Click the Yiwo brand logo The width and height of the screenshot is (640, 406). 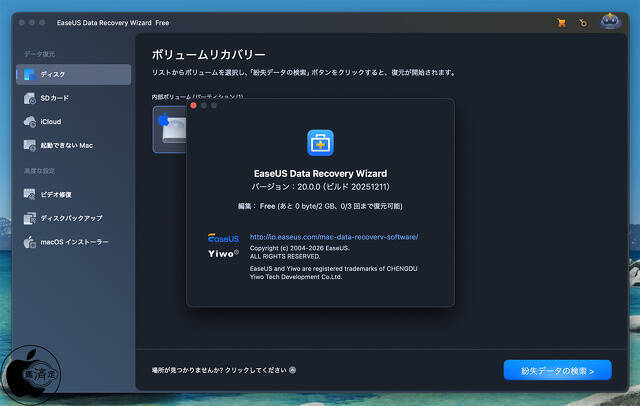[x=223, y=254]
